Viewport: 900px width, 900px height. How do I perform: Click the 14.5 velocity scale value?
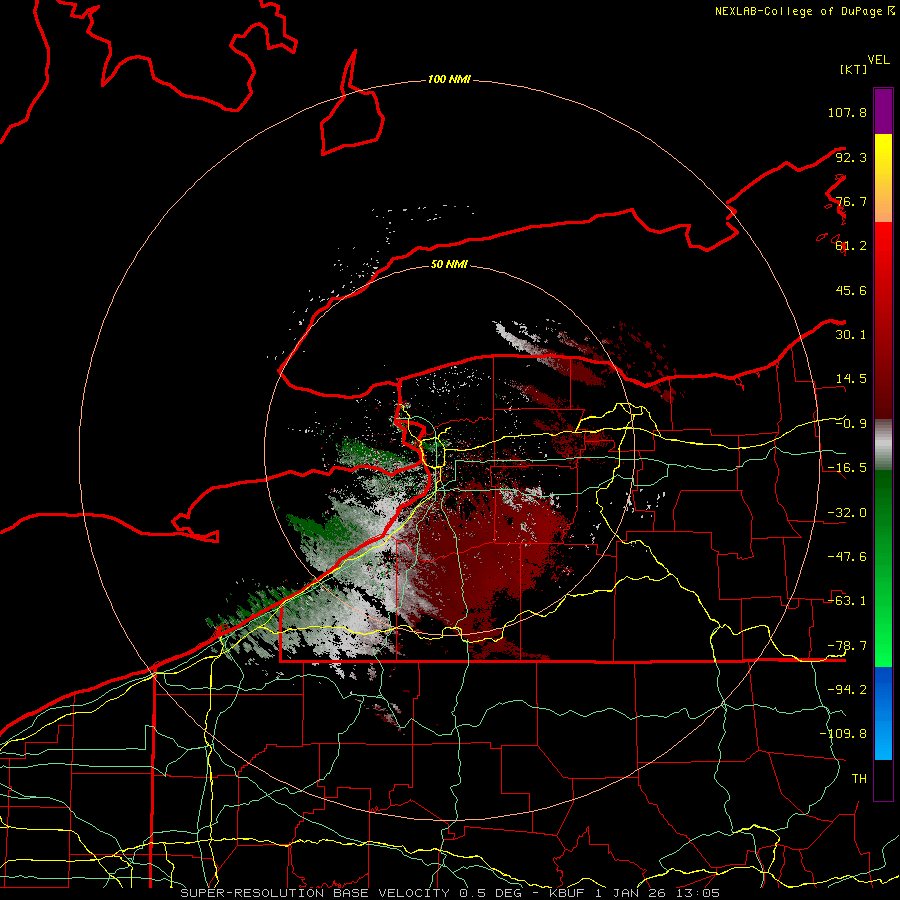coord(851,379)
